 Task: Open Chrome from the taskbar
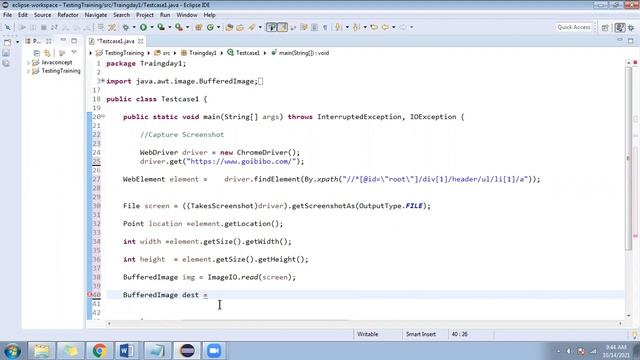pyautogui.click(x=99, y=351)
